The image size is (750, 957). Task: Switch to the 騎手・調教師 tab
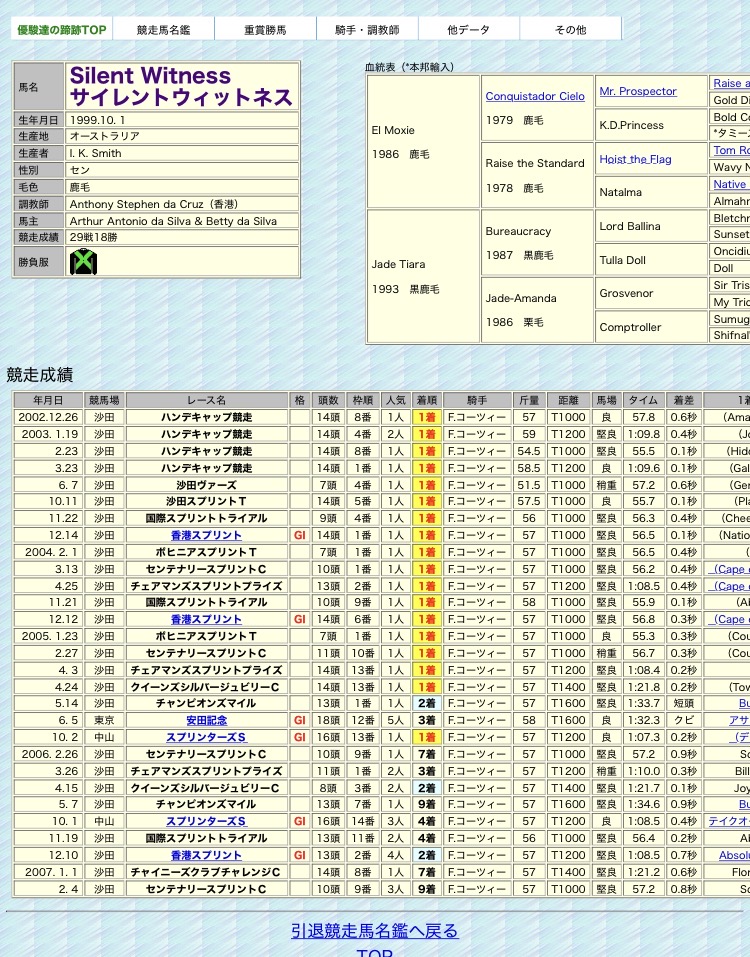coord(367,30)
